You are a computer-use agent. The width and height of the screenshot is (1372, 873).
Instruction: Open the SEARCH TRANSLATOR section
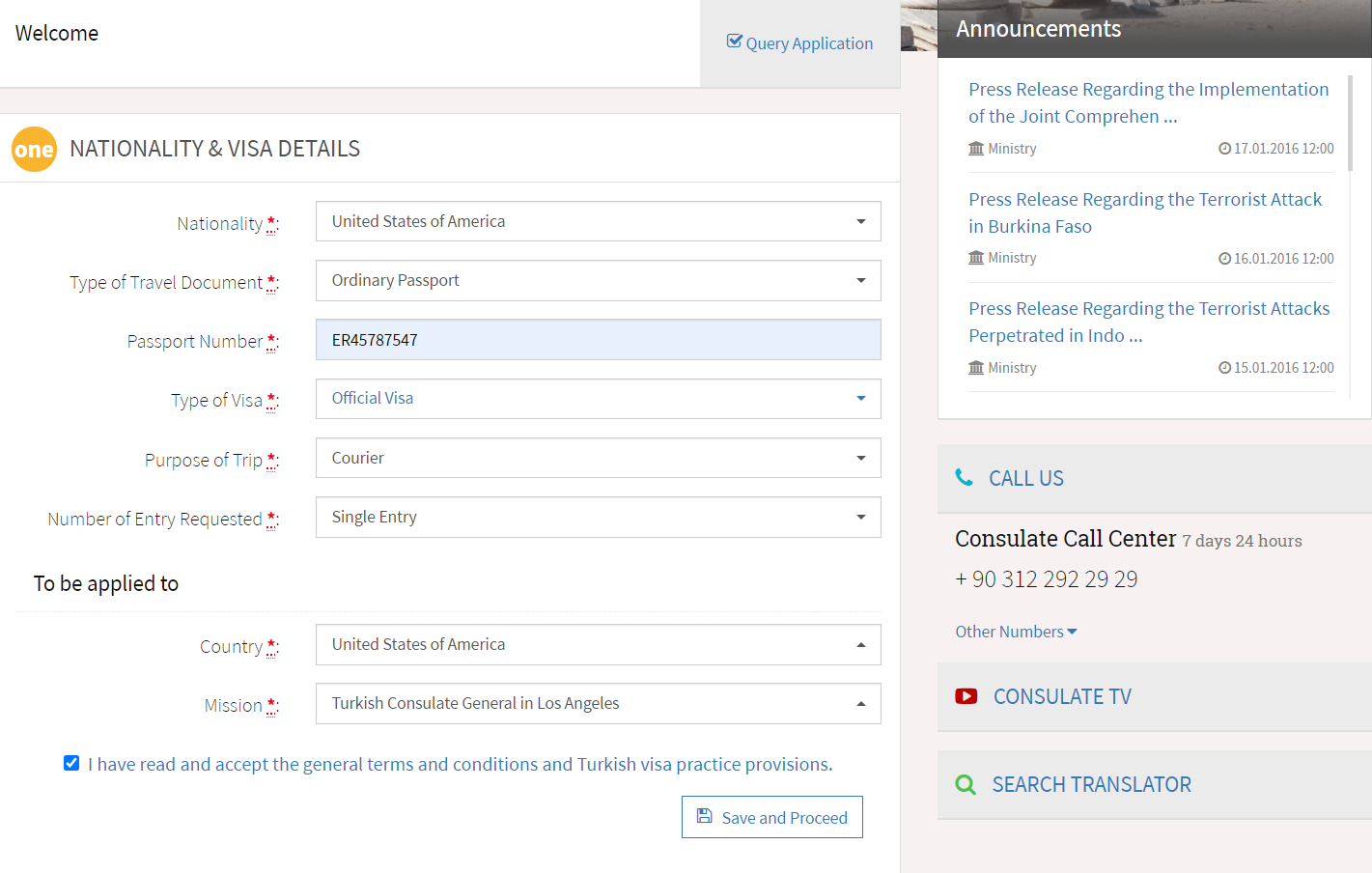(x=1154, y=784)
